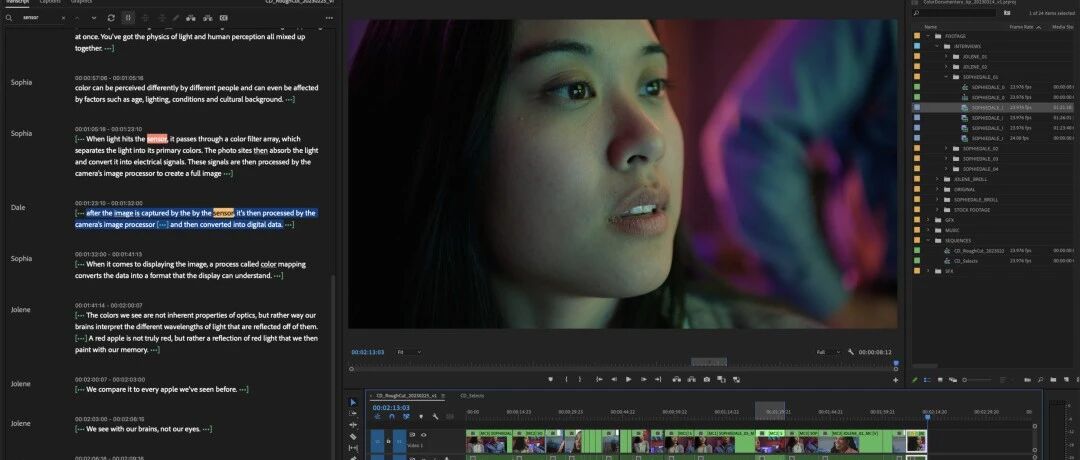Expand the STOCK FOOTAGE bin
This screenshot has width=1080, height=460.
click(937, 209)
